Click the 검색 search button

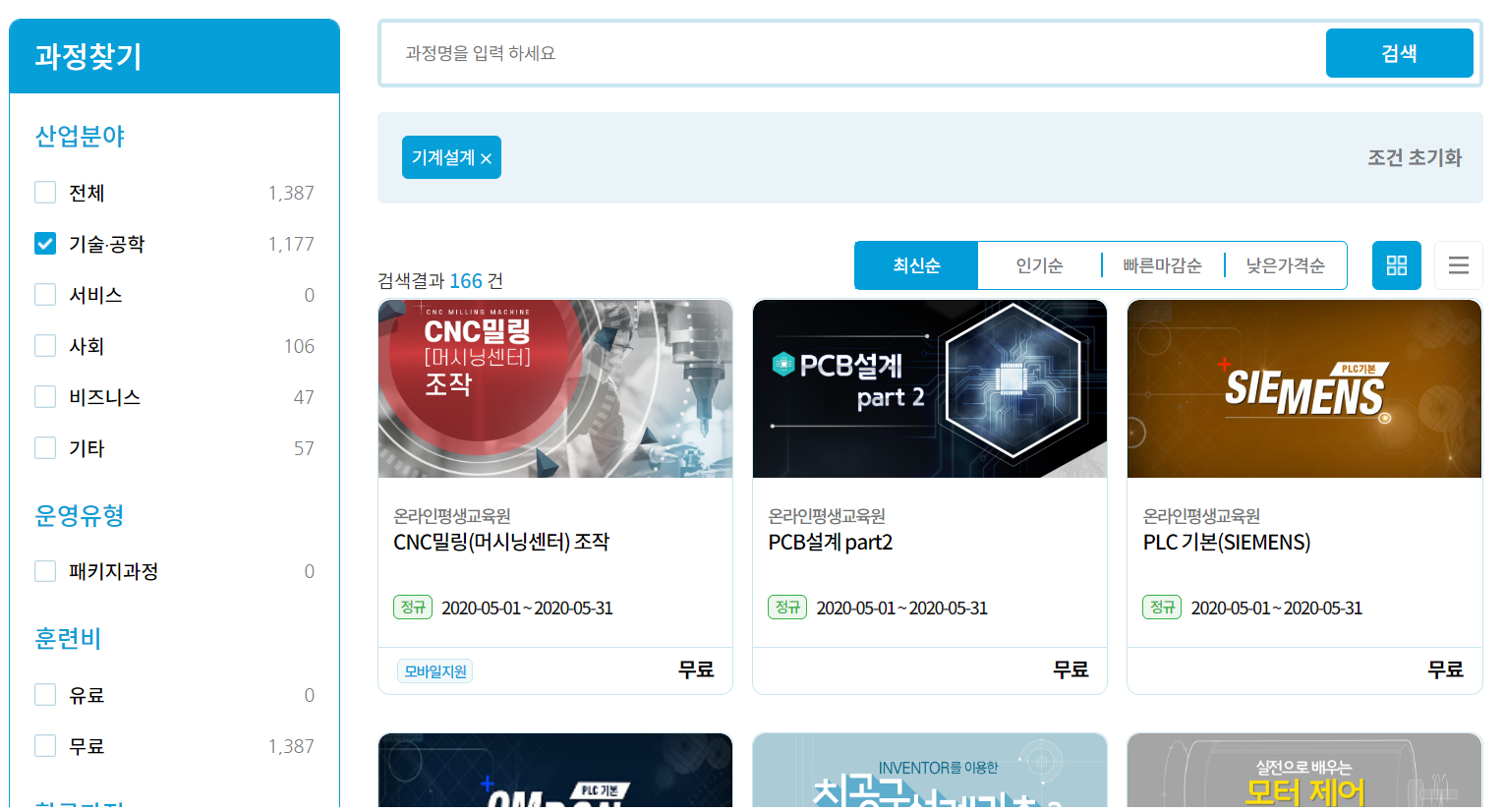[1399, 53]
